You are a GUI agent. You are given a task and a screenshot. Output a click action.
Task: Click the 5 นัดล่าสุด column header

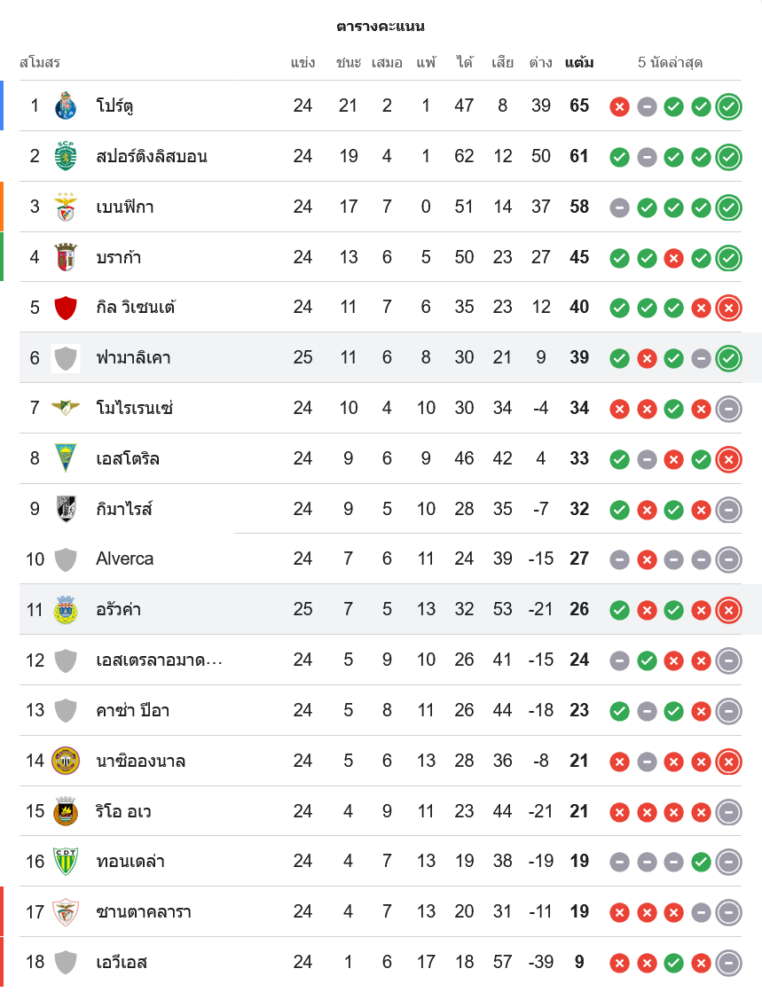point(670,62)
